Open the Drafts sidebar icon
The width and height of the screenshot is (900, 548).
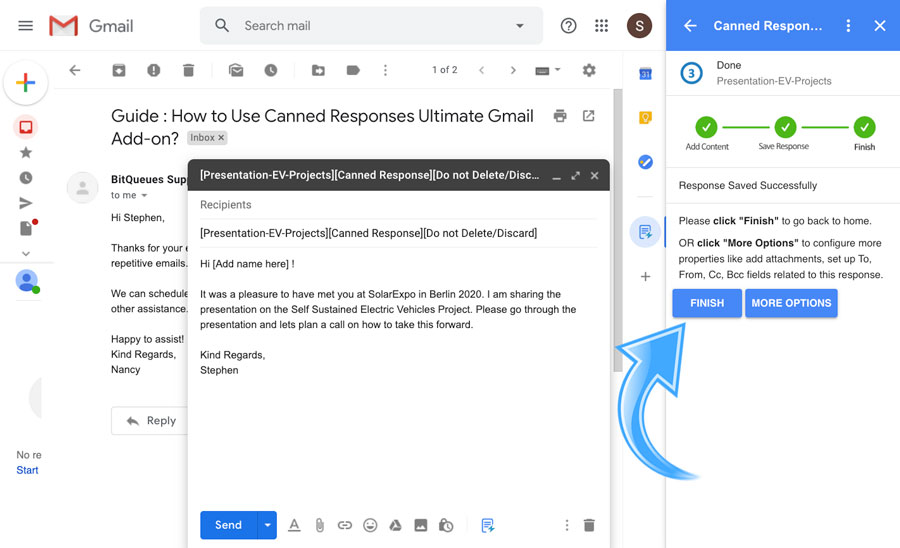pos(26,228)
